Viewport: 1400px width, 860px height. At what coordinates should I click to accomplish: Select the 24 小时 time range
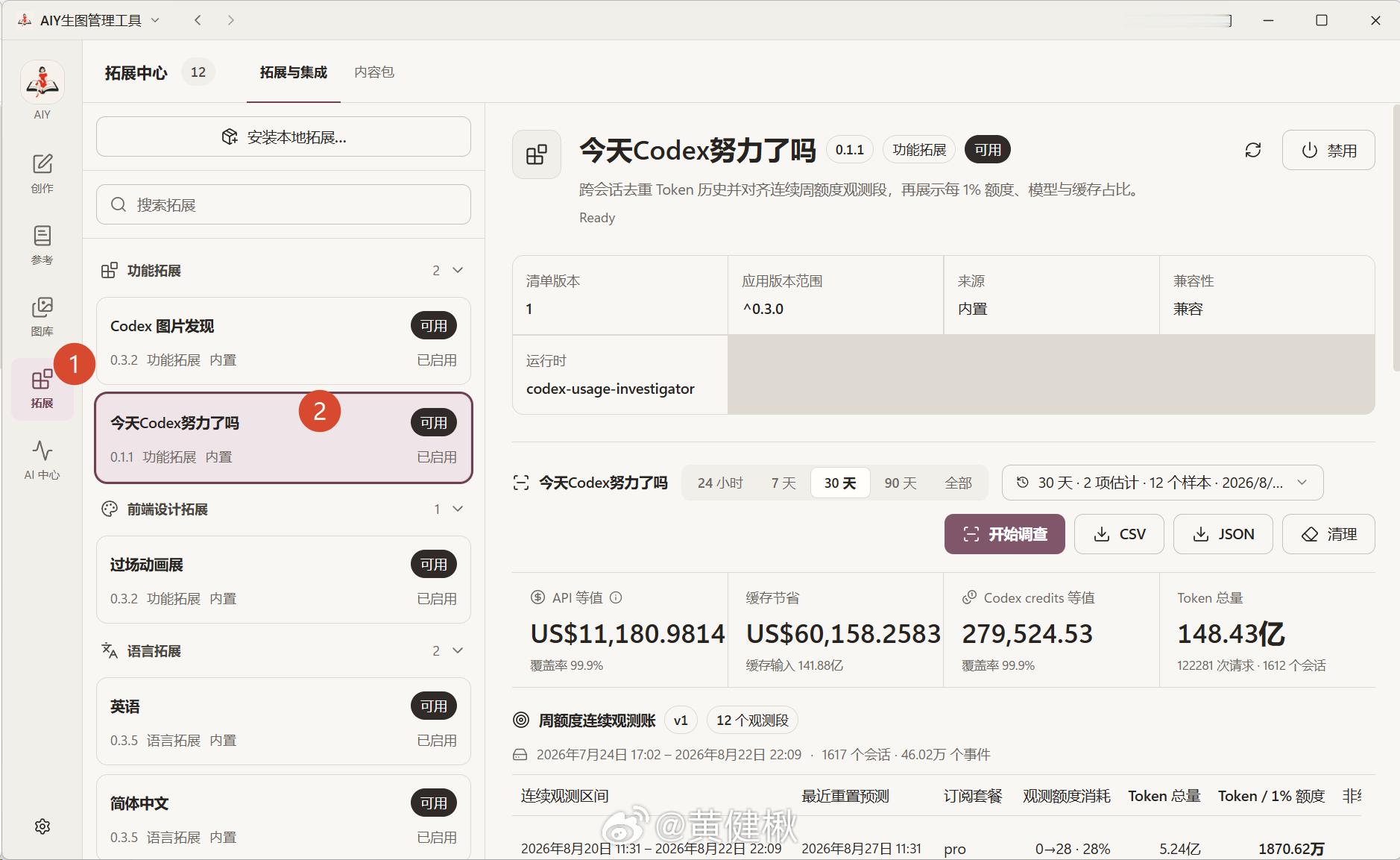[720, 483]
